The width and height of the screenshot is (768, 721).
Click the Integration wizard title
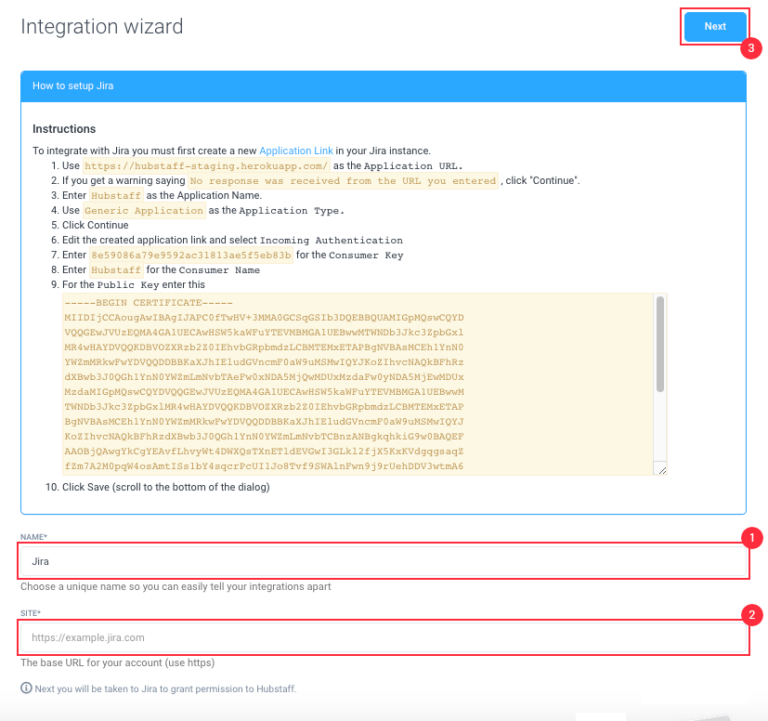pyautogui.click(x=102, y=26)
